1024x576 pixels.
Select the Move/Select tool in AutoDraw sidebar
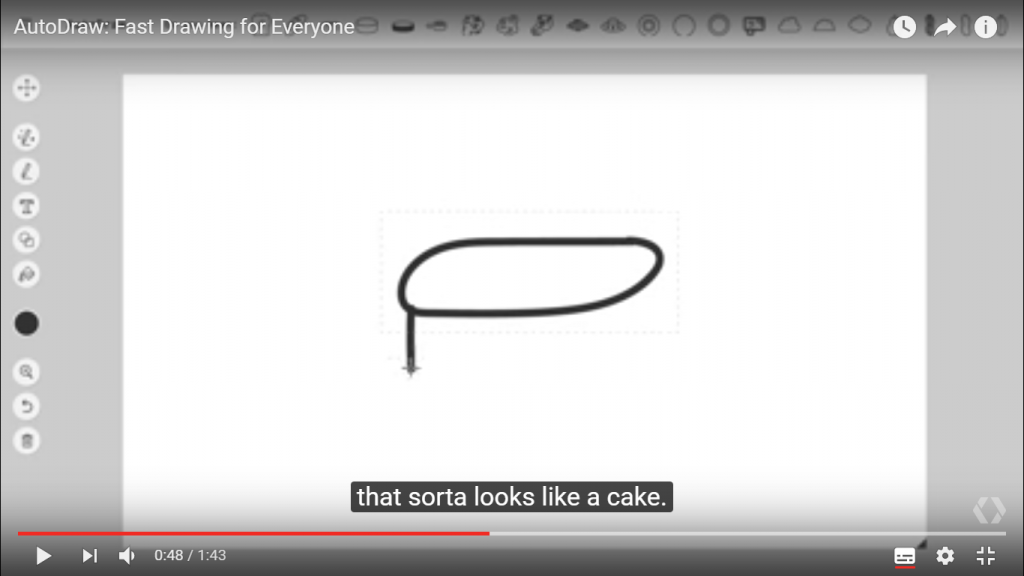tap(27, 88)
